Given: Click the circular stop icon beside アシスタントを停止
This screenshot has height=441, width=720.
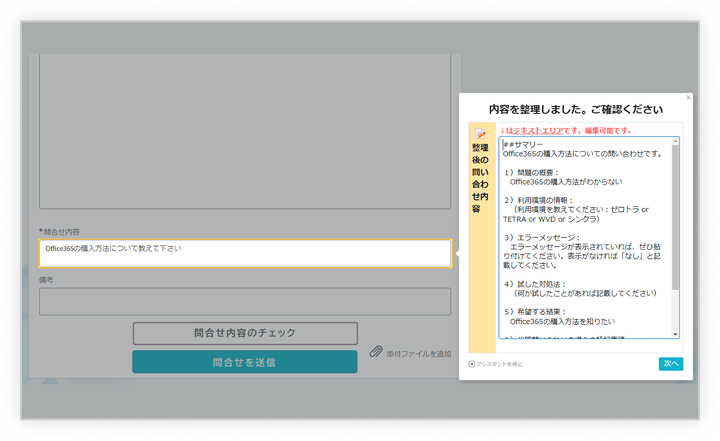Looking at the screenshot, I should pyautogui.click(x=472, y=363).
